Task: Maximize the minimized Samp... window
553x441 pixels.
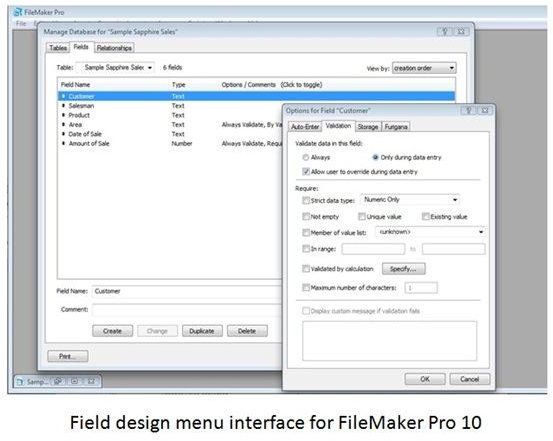Action: pos(75,381)
